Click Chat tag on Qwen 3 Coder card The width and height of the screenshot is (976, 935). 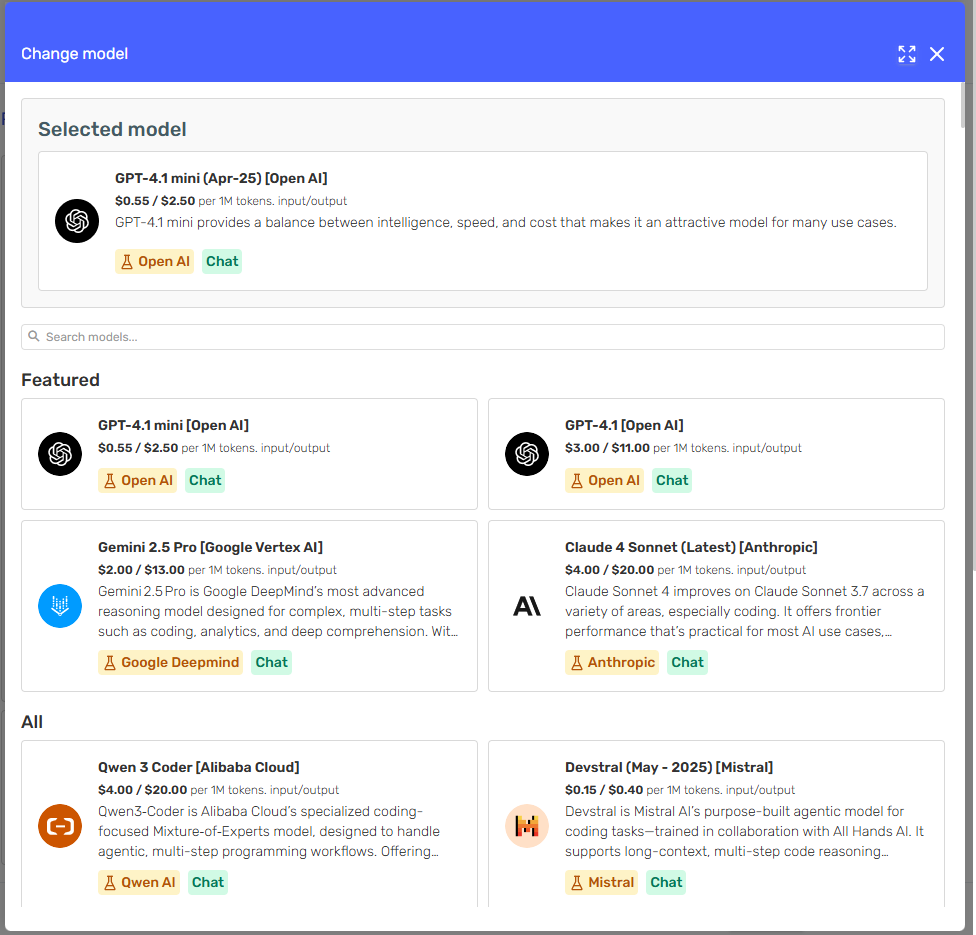pos(208,883)
